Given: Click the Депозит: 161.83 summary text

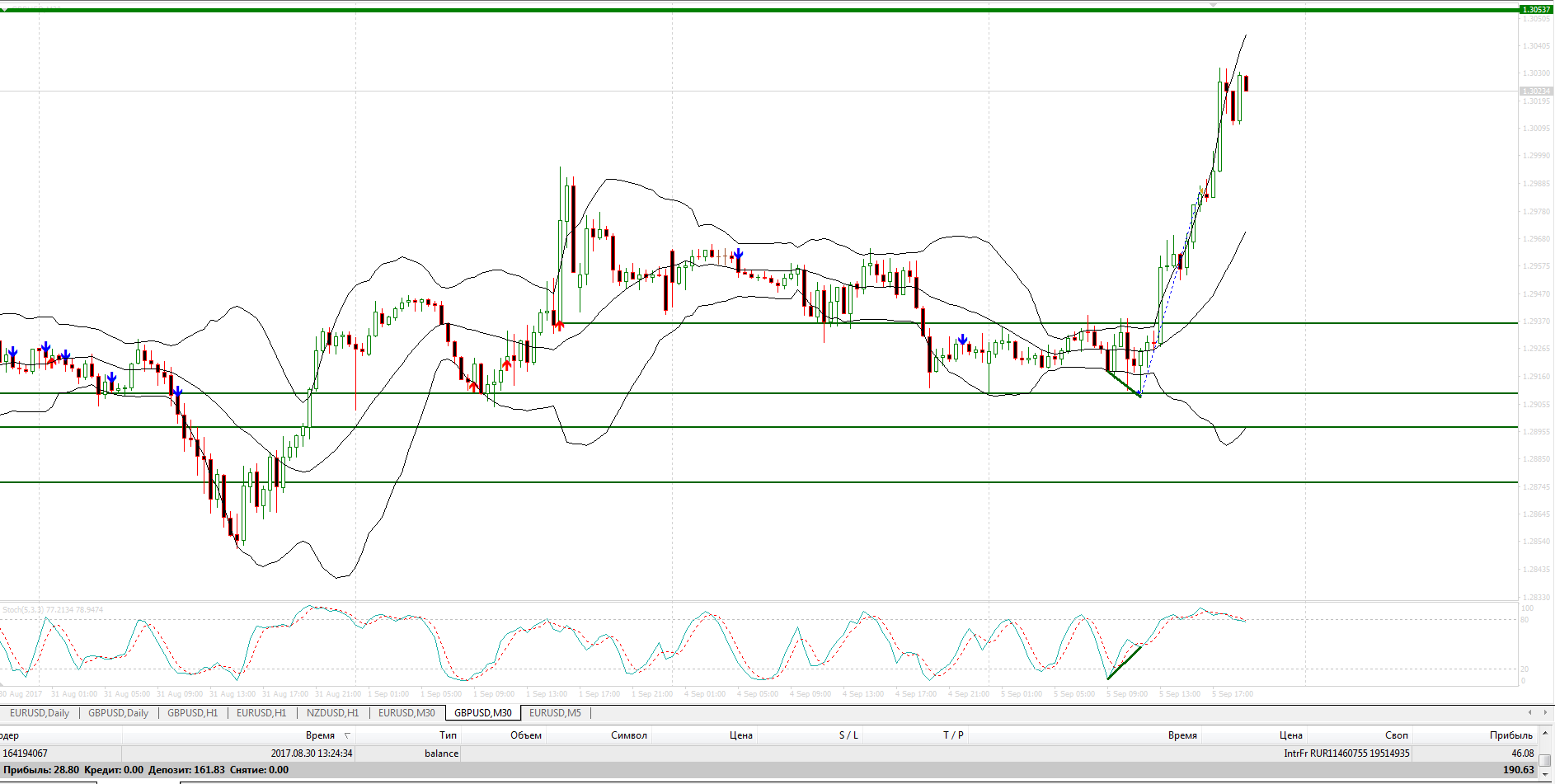Looking at the screenshot, I should [x=186, y=770].
